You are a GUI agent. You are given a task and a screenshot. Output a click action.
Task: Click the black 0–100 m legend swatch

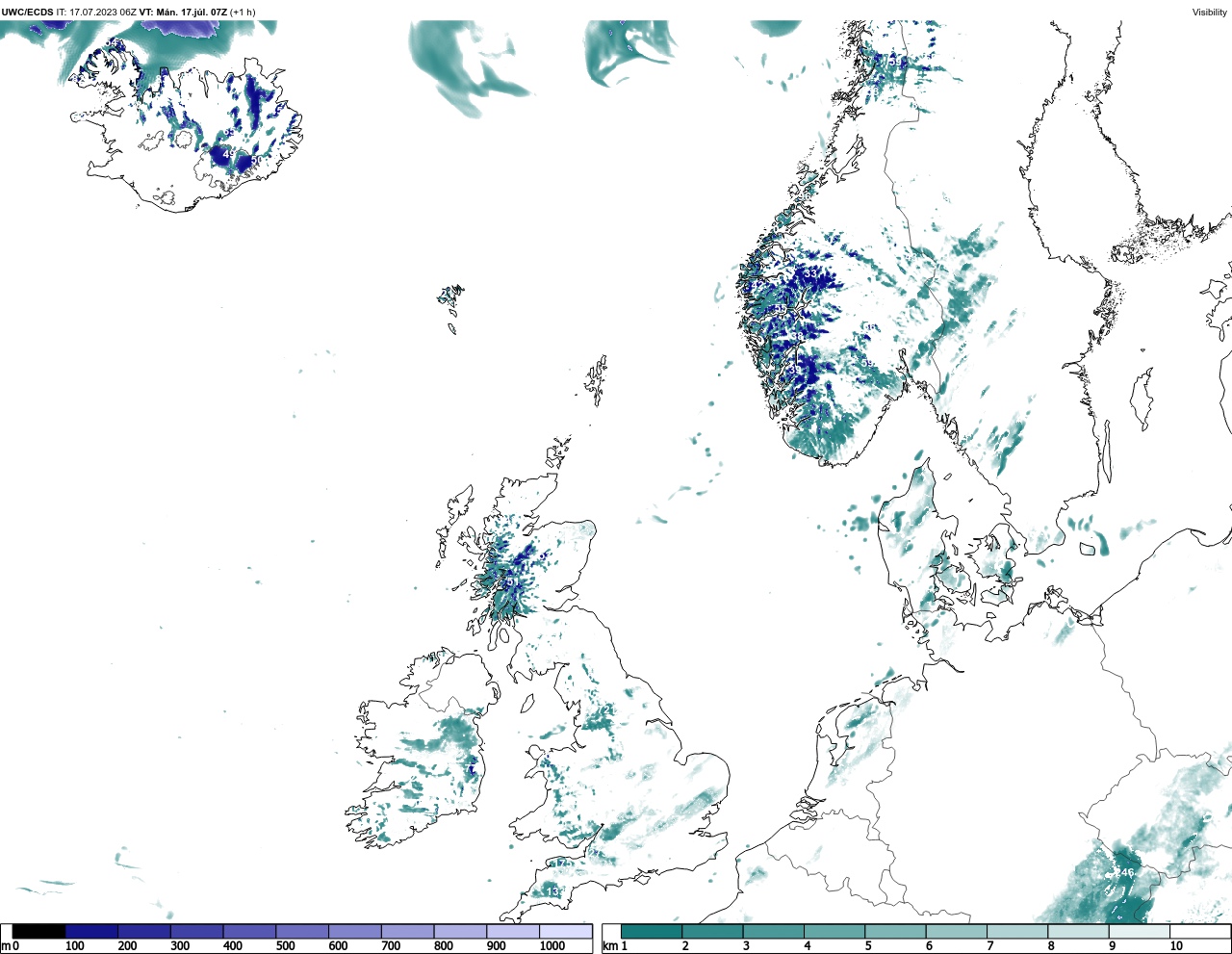click(38, 931)
